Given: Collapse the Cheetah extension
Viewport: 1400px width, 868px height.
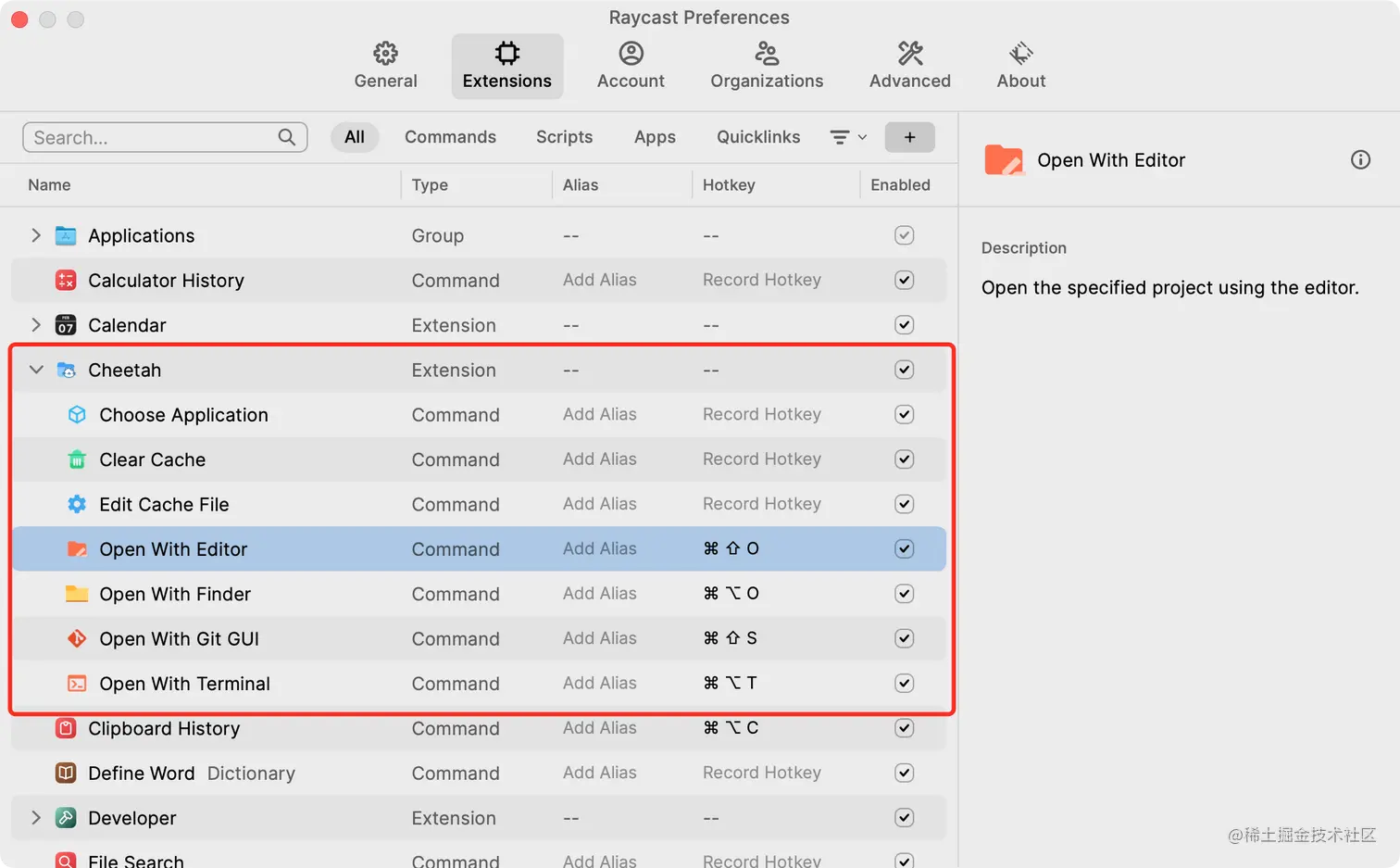Looking at the screenshot, I should (x=36, y=370).
